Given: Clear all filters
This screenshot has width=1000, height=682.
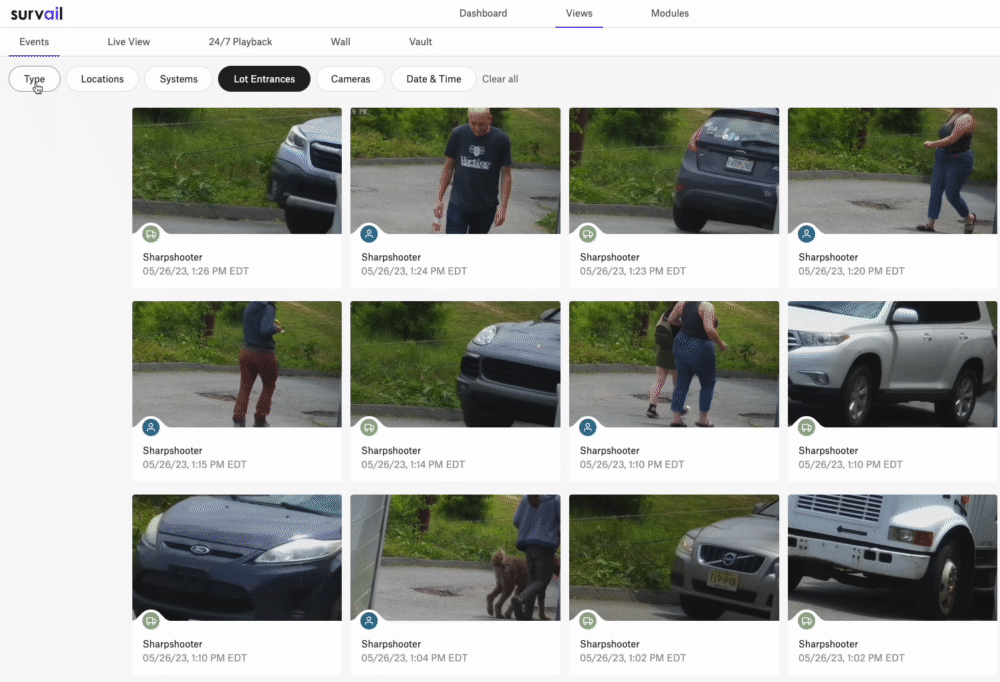Looking at the screenshot, I should (x=500, y=79).
